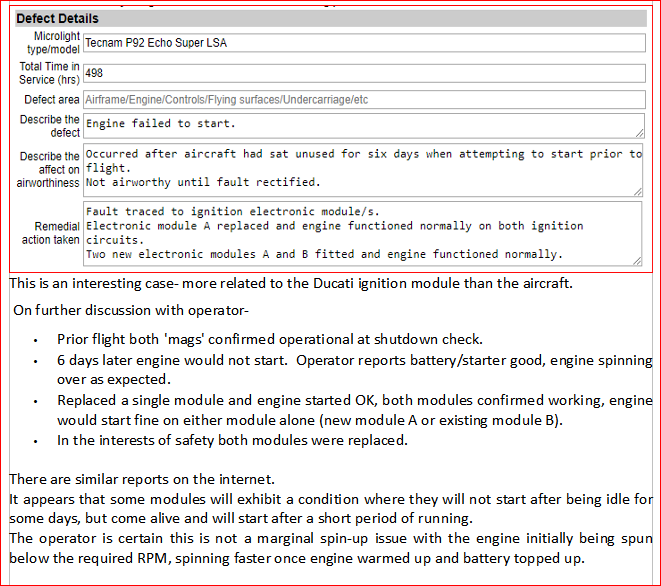
Task: Click the 'Remedial action taken' label
Action: point(51,233)
